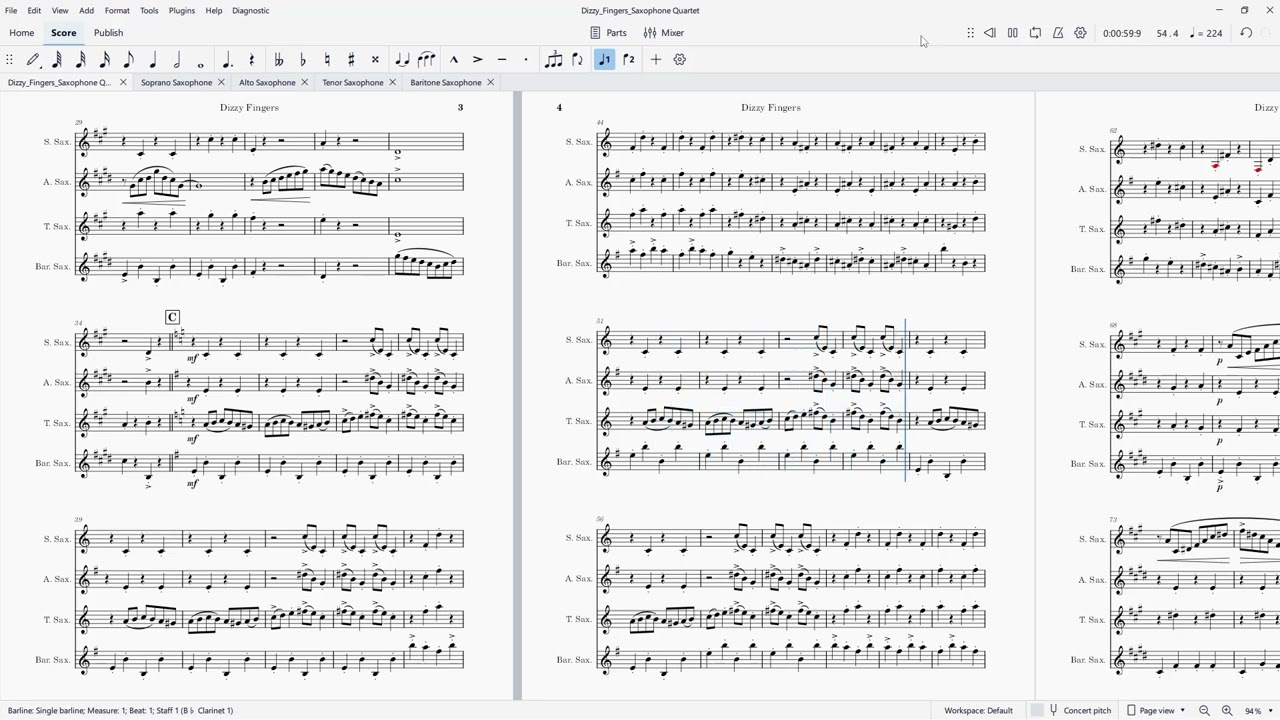
Task: Select Voice 1
Action: click(604, 60)
